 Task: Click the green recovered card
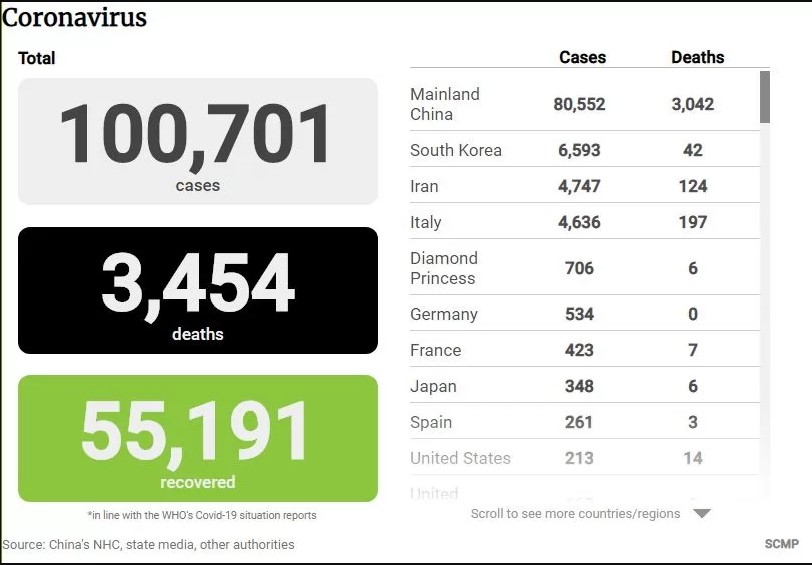point(198,438)
